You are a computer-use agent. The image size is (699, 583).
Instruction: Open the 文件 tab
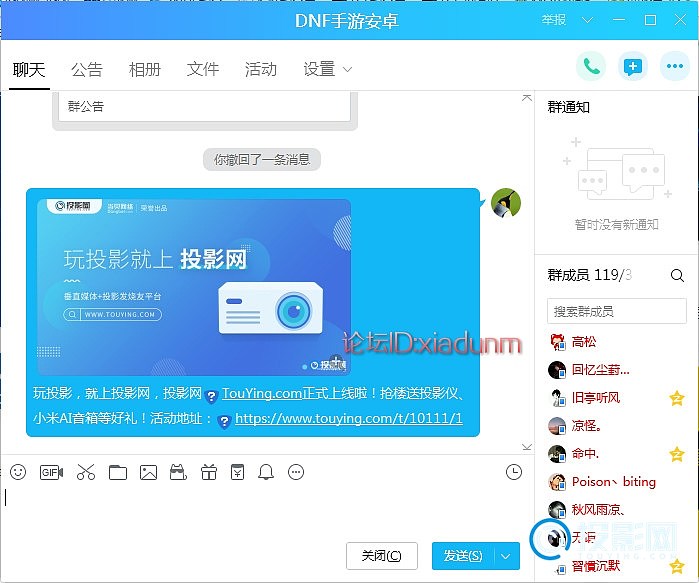pos(203,70)
